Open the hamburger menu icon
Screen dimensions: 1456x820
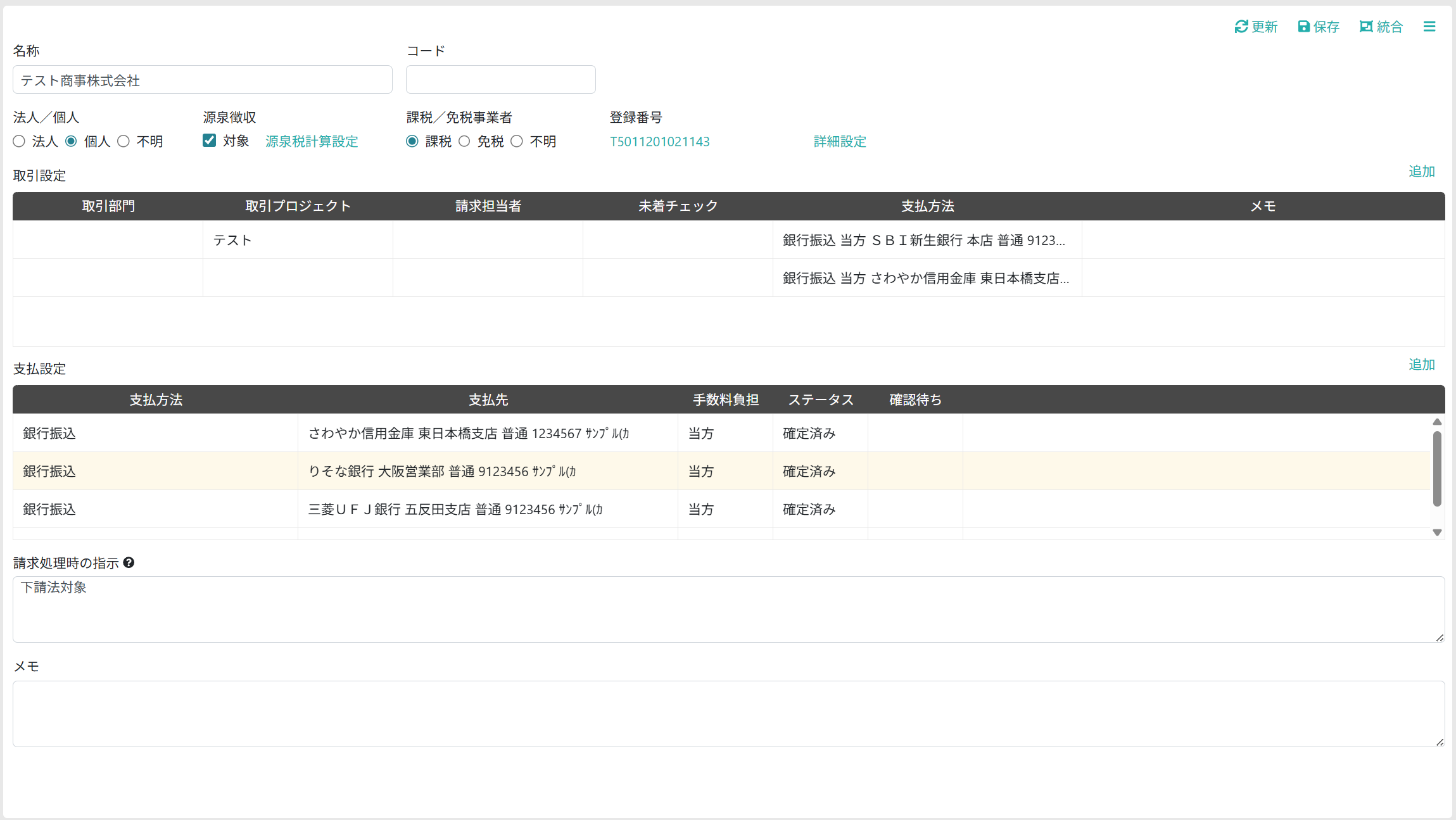point(1429,27)
